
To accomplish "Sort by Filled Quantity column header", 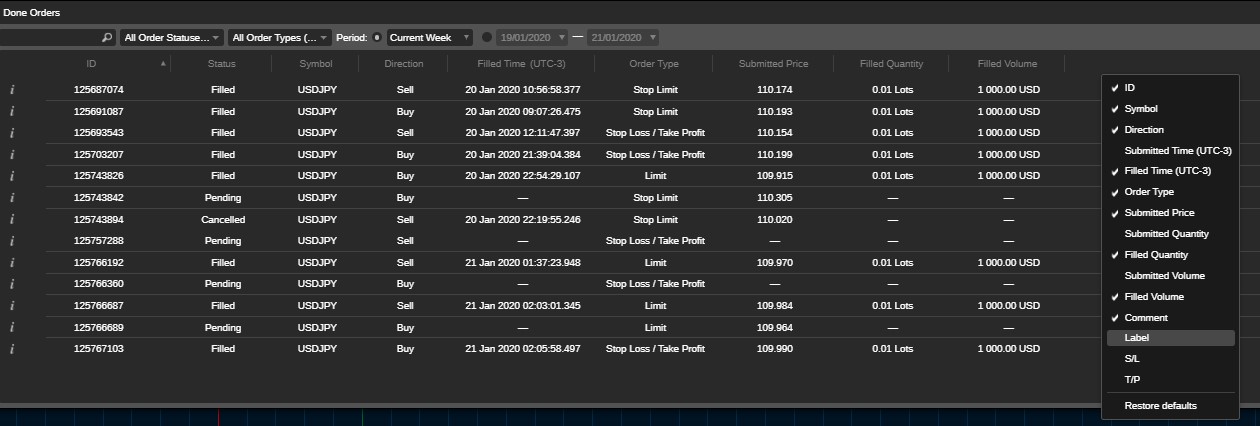I will (x=891, y=64).
